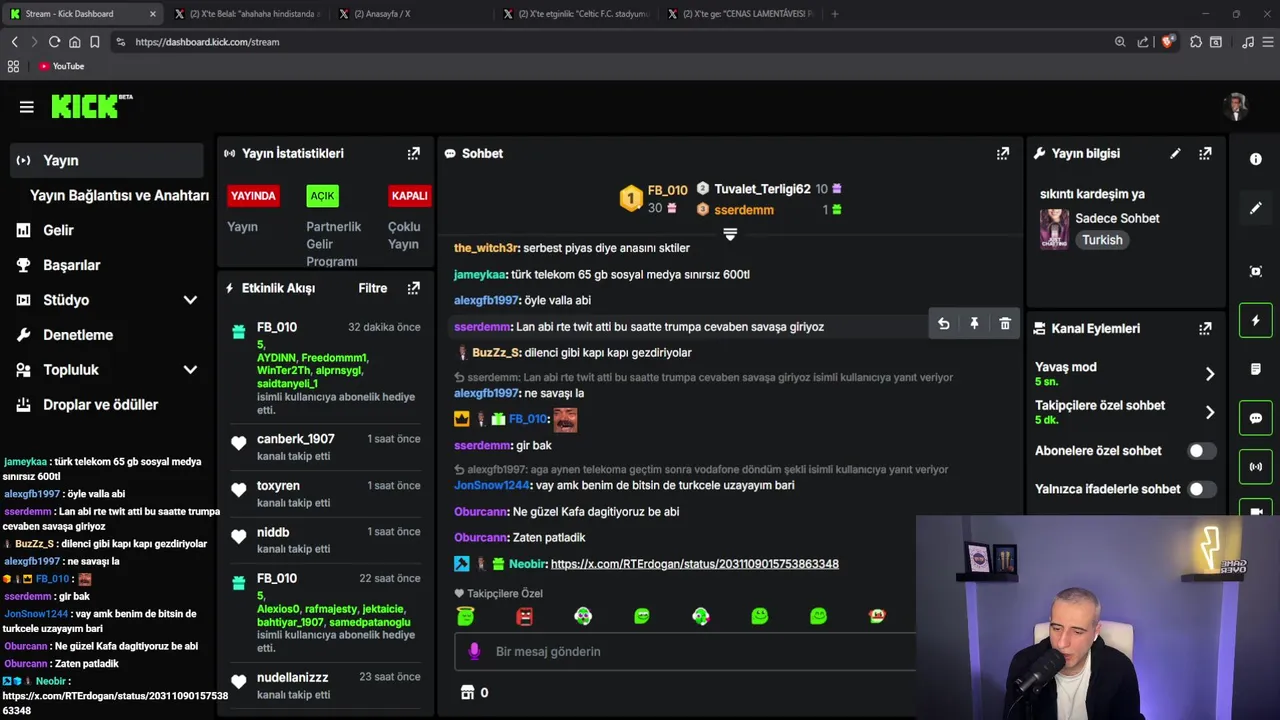Open Takipçilere özel sohbet settings chevron
The height and width of the screenshot is (720, 1280).
[x=1209, y=412]
